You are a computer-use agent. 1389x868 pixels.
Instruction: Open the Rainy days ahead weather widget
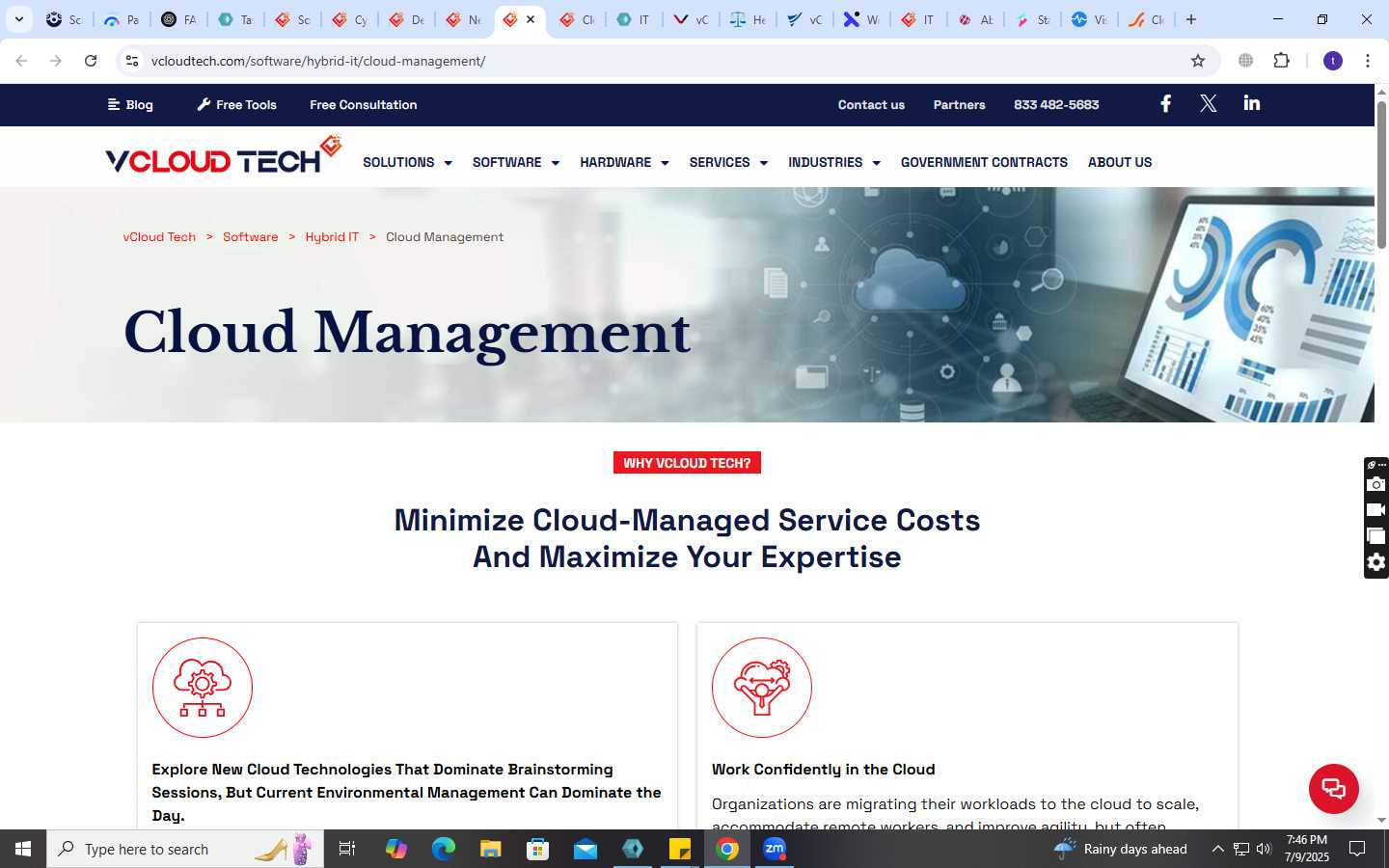[1120, 849]
